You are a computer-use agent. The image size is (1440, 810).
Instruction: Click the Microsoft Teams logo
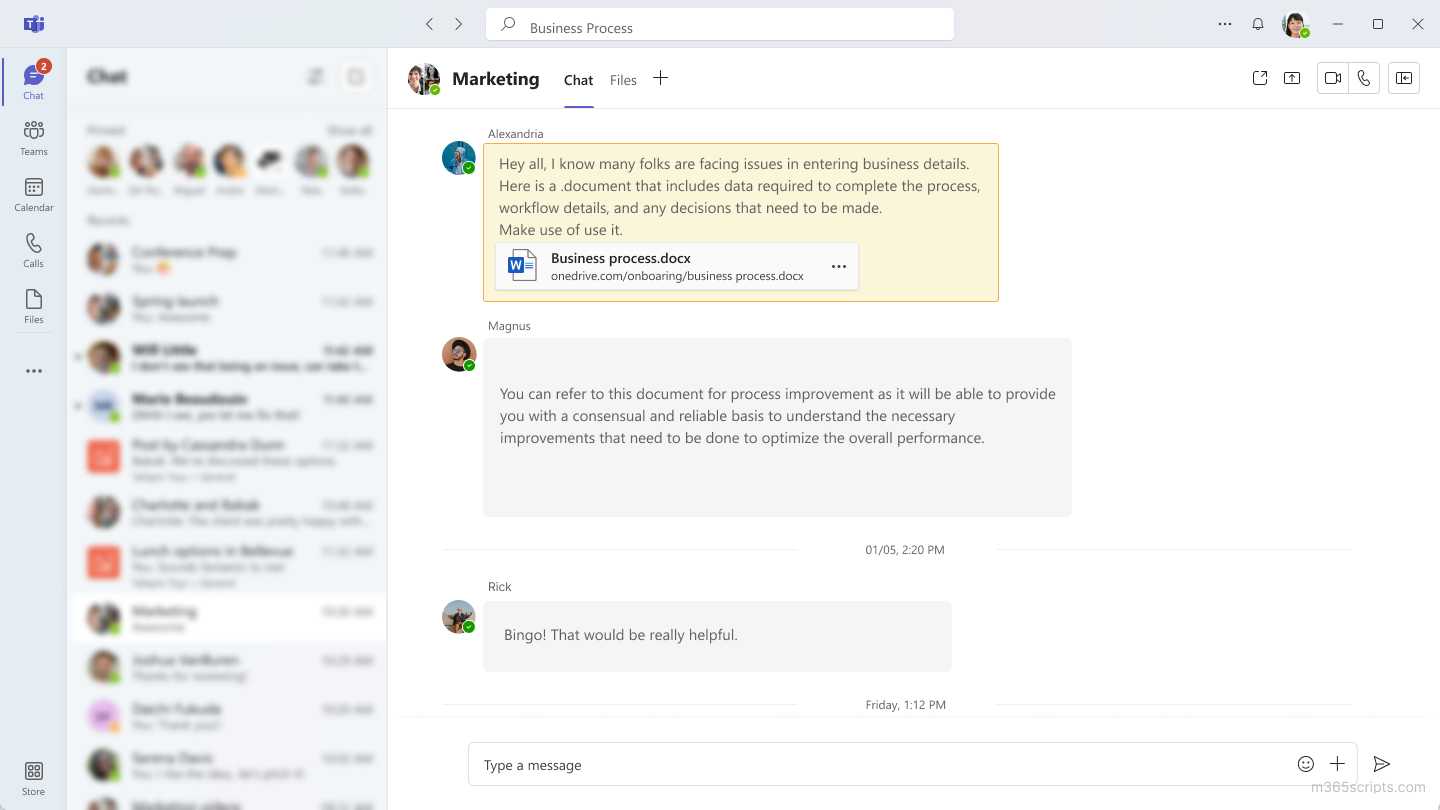click(x=34, y=24)
